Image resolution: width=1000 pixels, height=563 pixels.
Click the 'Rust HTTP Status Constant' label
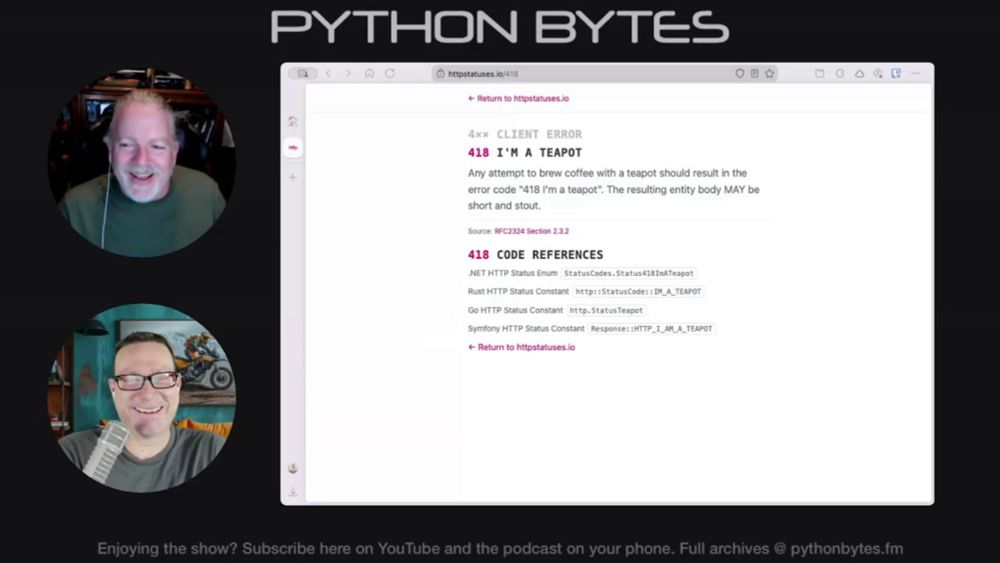518,292
